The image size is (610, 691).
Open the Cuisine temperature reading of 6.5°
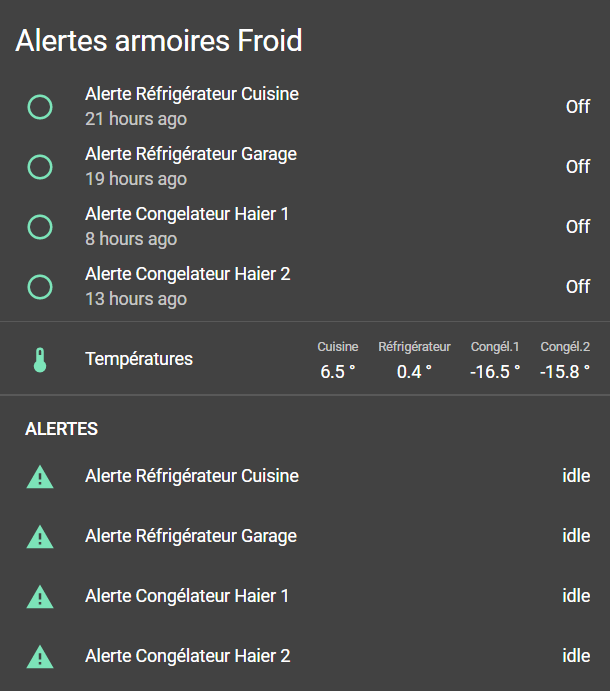point(338,371)
